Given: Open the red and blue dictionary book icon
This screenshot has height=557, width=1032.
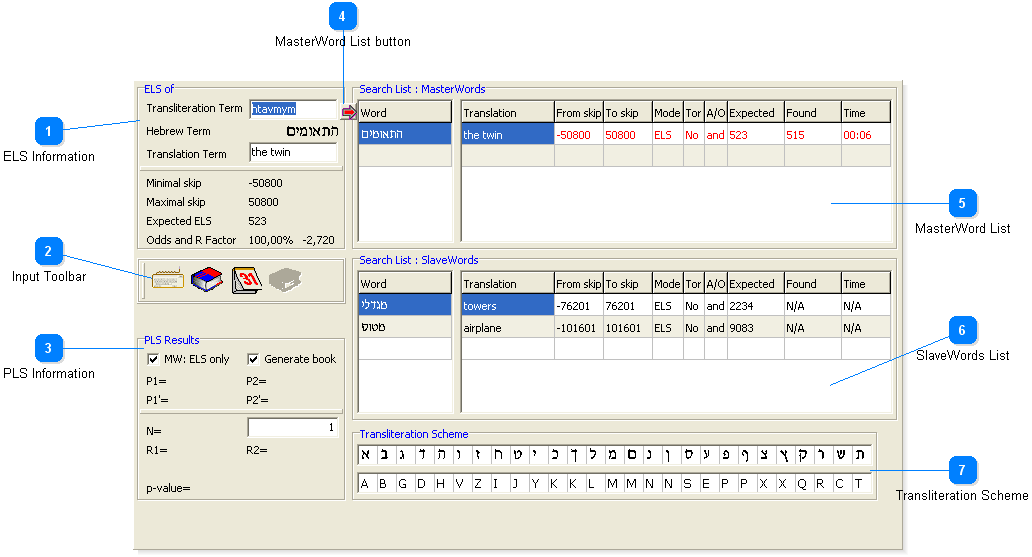Looking at the screenshot, I should 206,280.
